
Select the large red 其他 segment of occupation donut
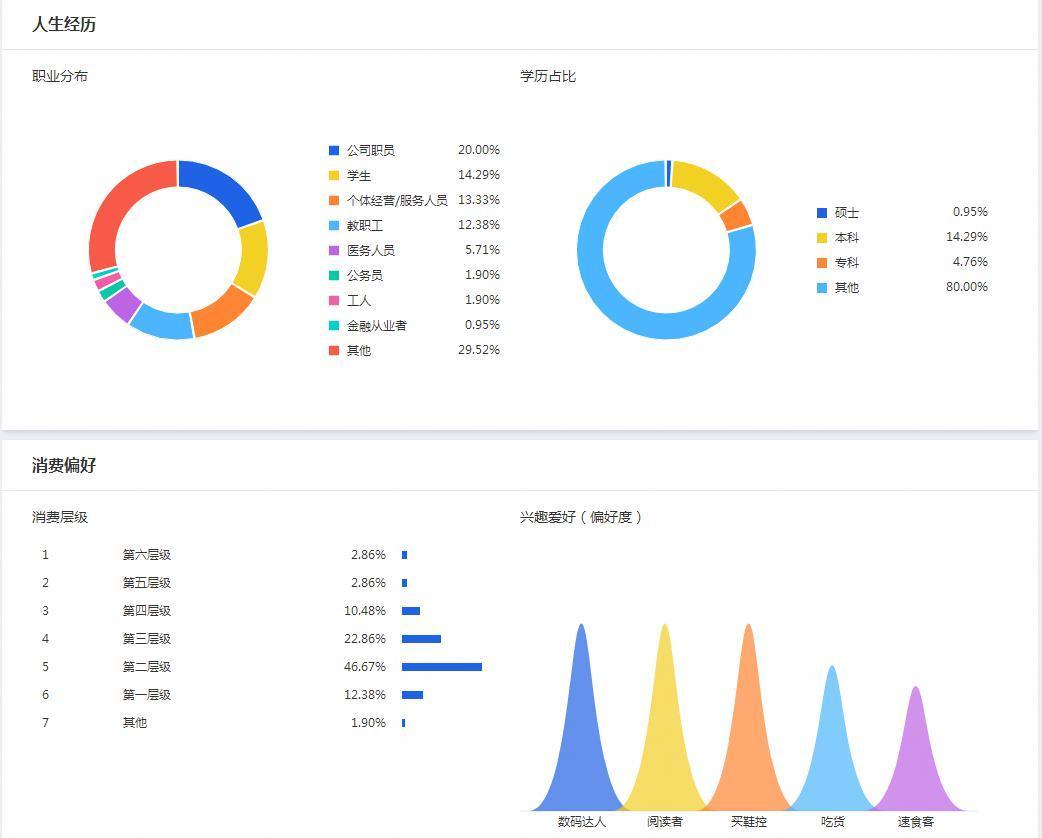pyautogui.click(x=115, y=210)
